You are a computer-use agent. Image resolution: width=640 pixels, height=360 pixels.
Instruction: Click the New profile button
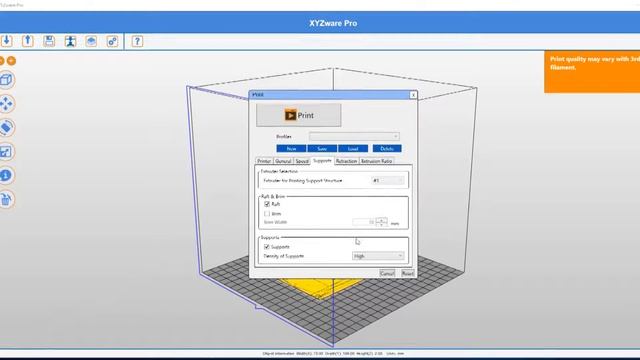[x=291, y=149]
